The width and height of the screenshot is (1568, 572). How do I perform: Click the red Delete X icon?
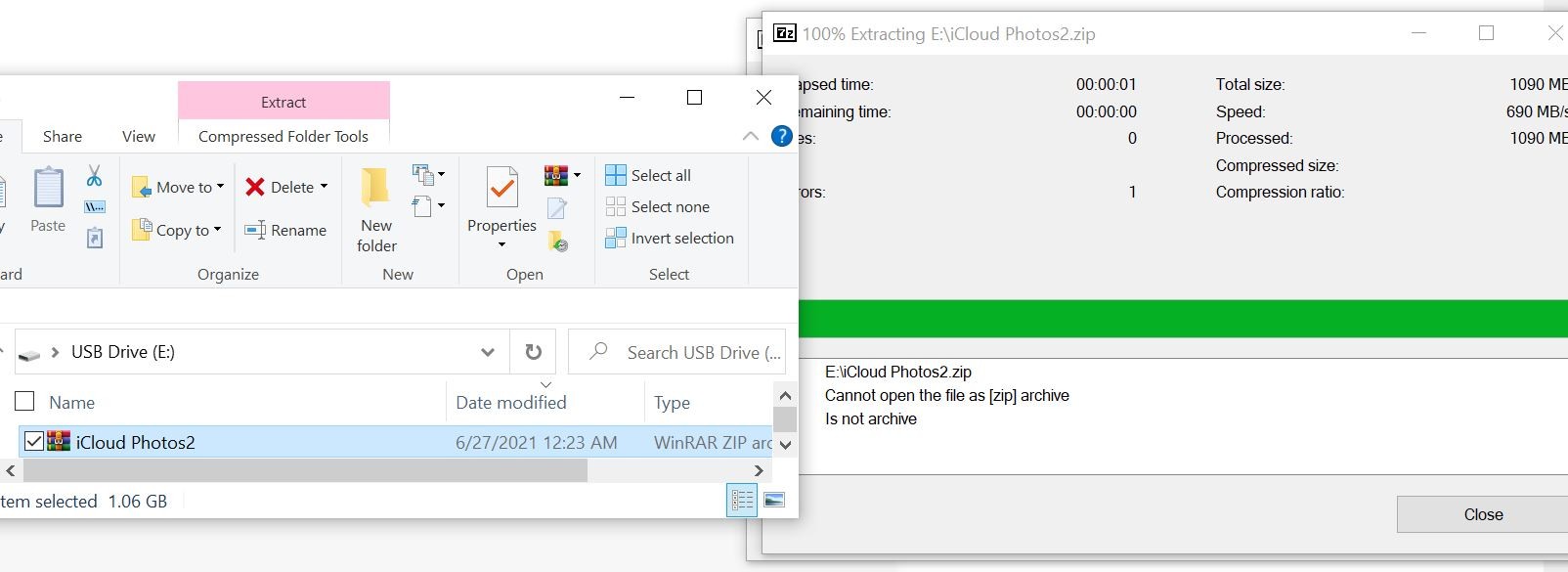[255, 187]
